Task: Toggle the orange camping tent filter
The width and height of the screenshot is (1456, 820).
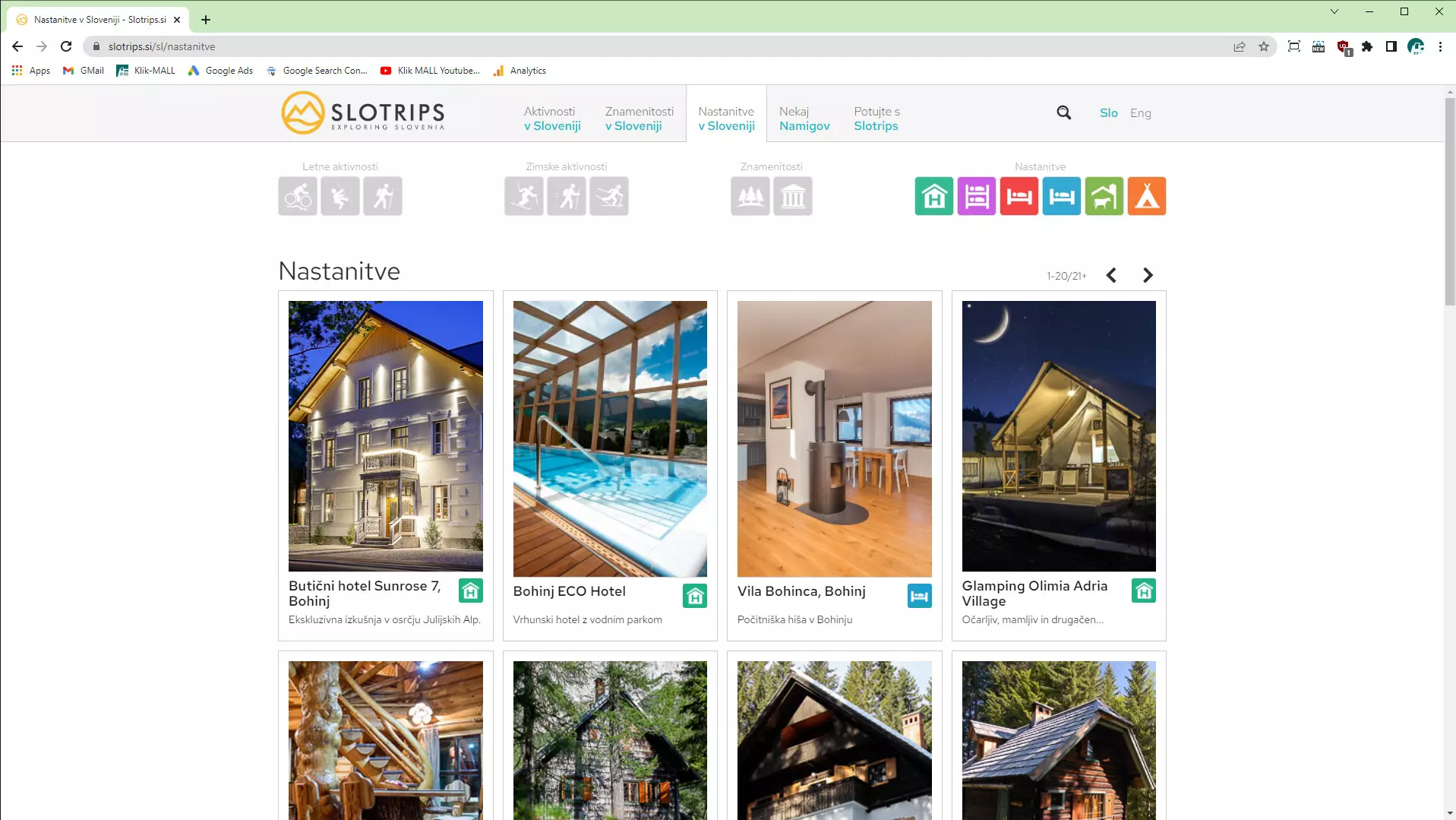Action: tap(1147, 197)
